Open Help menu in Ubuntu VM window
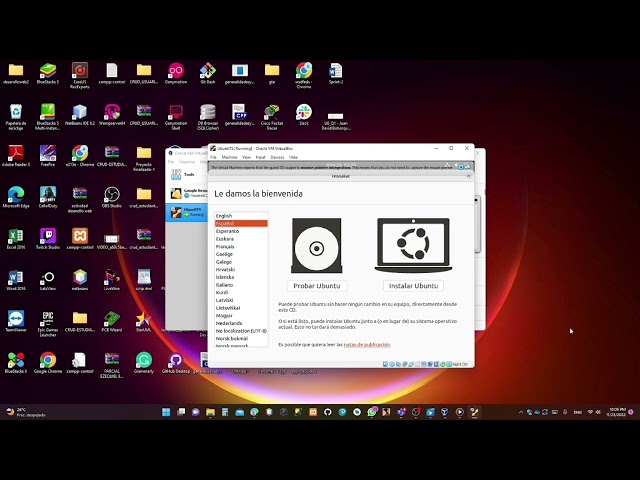 [293, 157]
